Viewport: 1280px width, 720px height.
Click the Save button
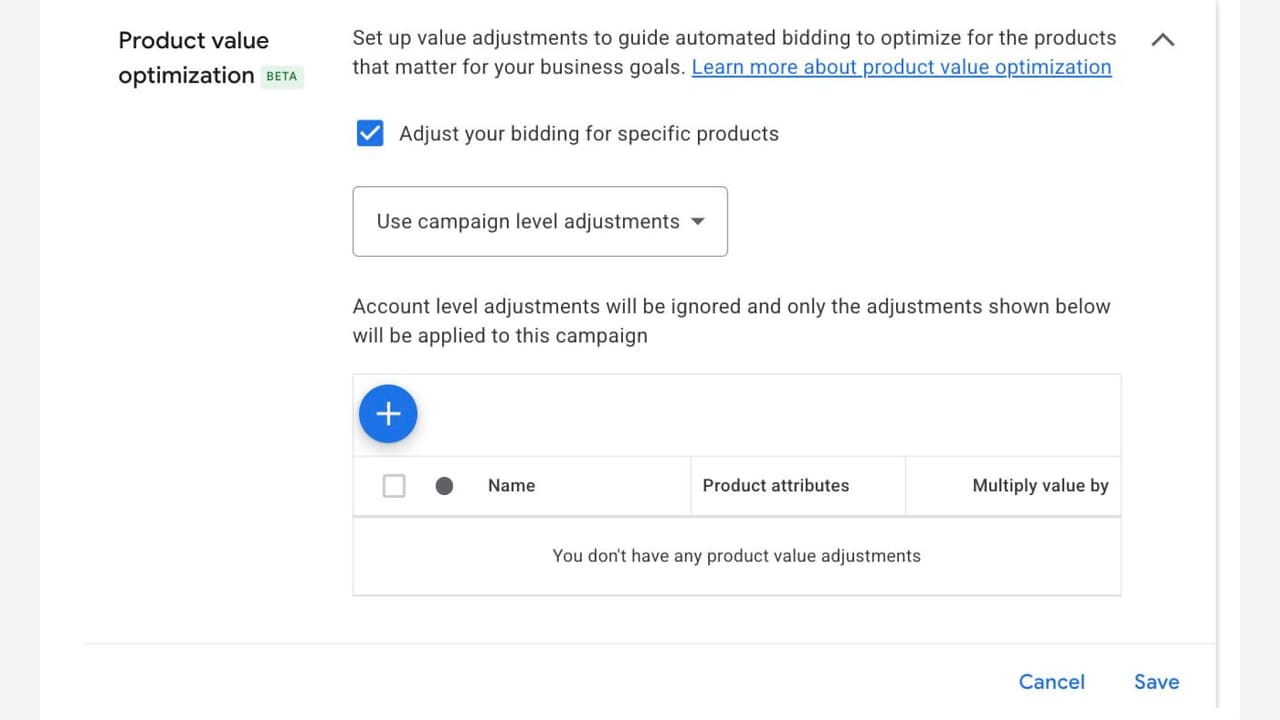click(1156, 682)
